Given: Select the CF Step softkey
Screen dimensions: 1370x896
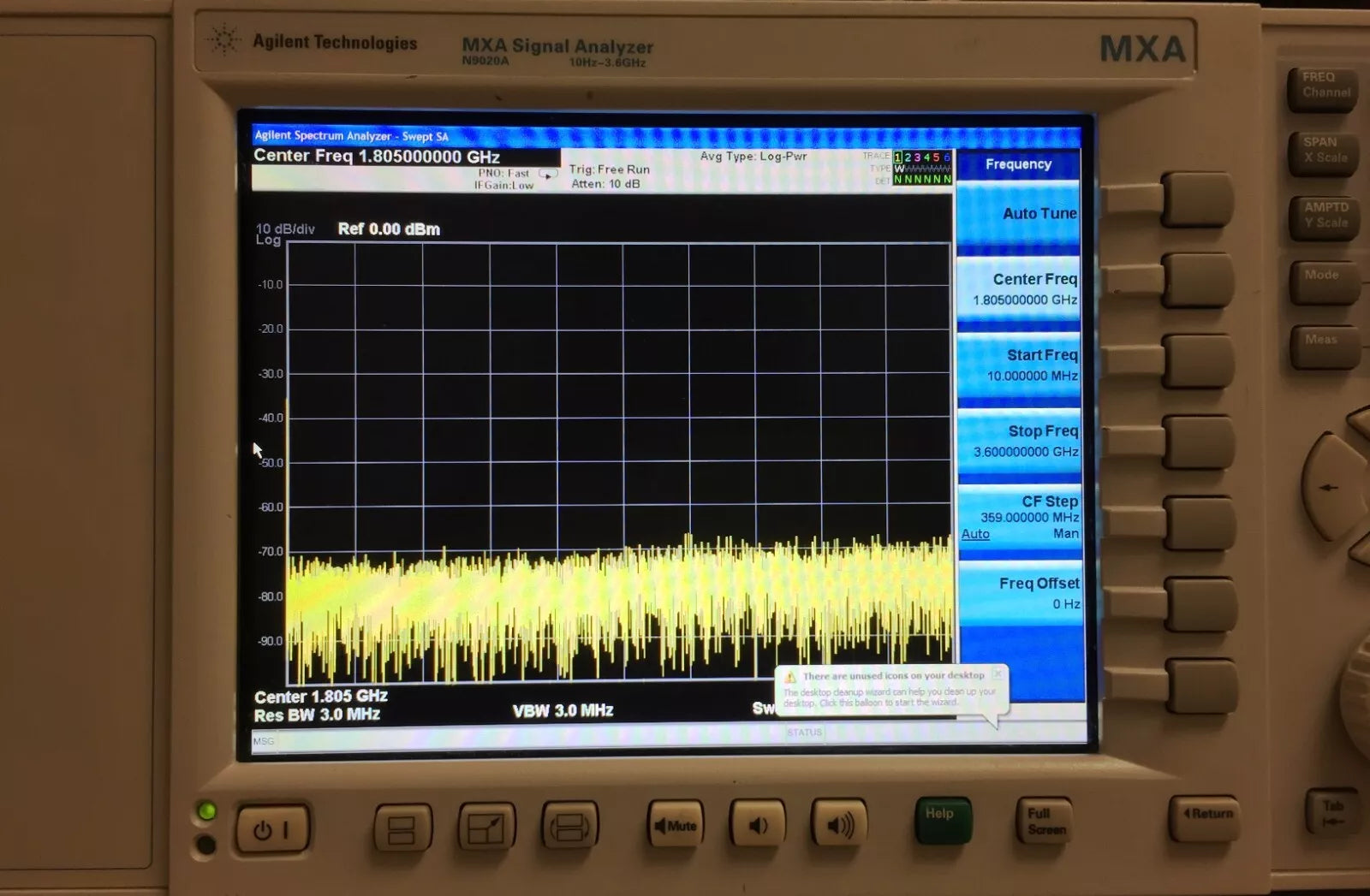Looking at the screenshot, I should pyautogui.click(x=1020, y=517).
